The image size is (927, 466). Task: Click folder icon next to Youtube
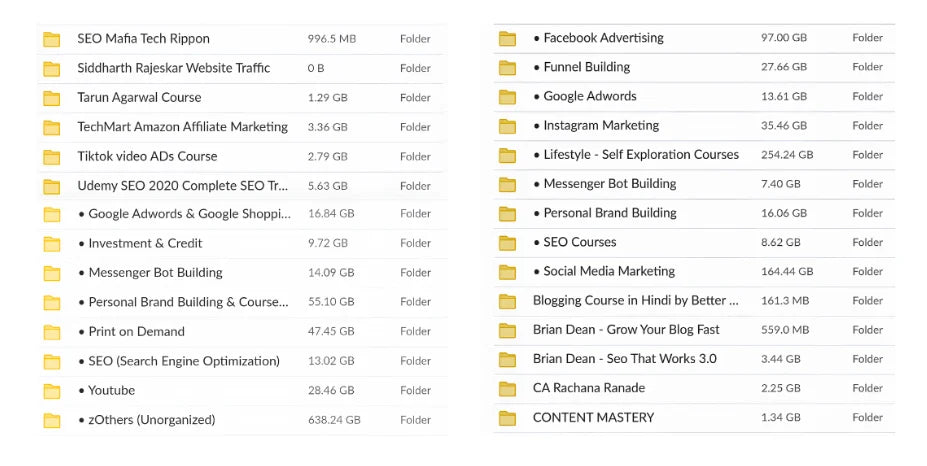click(x=52, y=391)
